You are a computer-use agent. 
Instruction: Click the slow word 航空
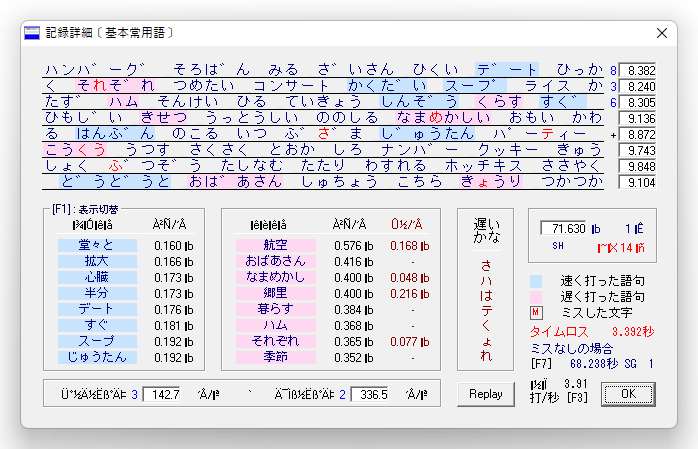276,245
